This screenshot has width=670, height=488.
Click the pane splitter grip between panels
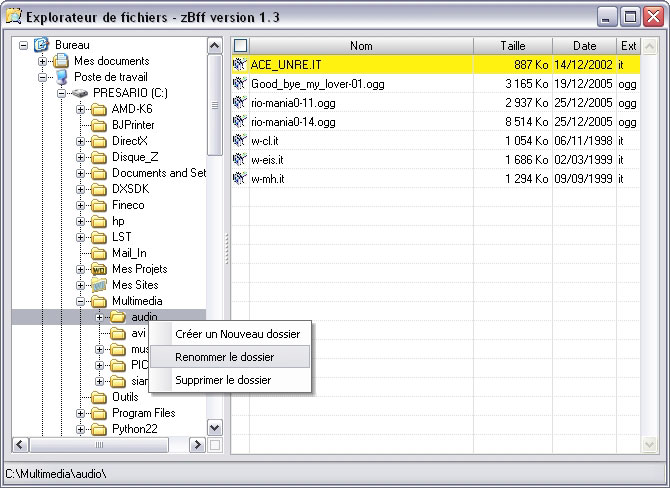pyautogui.click(x=226, y=248)
